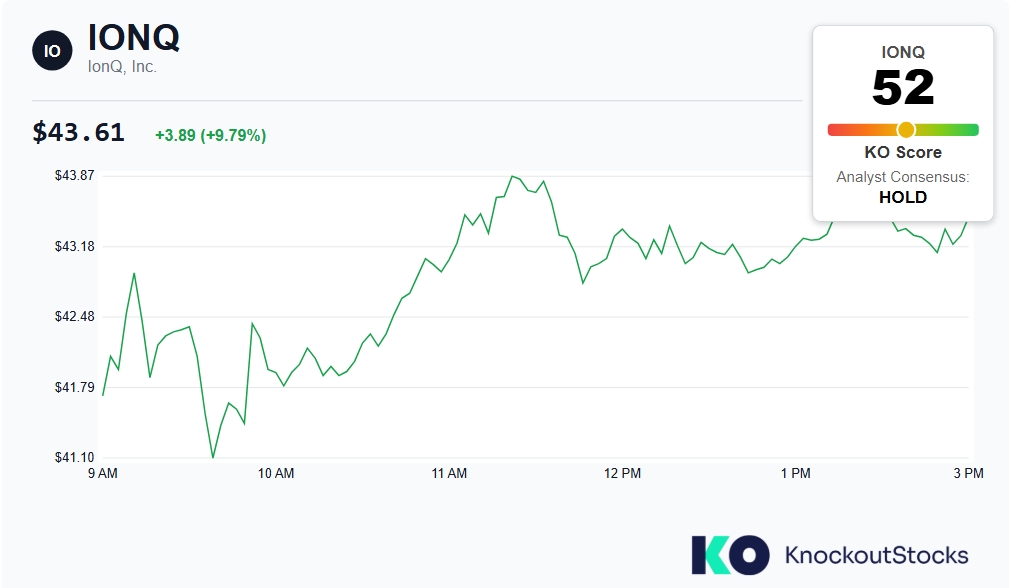
Task: Click the +3.89 (+9.79%) change value
Action: [210, 135]
